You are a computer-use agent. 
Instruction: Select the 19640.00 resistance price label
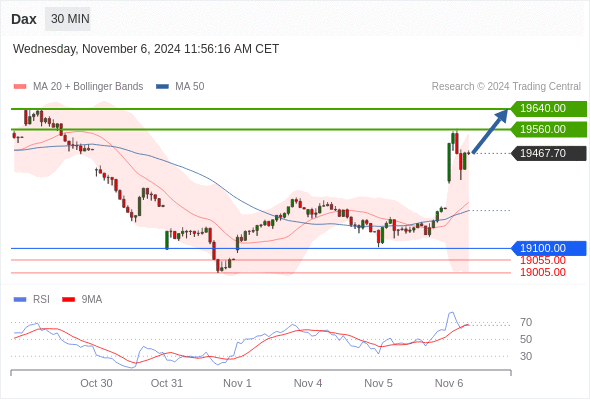pyautogui.click(x=549, y=108)
